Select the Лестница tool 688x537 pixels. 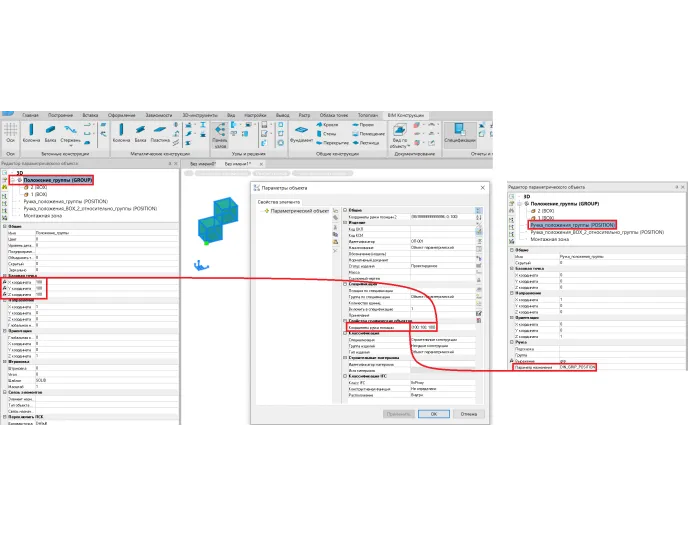[366, 143]
